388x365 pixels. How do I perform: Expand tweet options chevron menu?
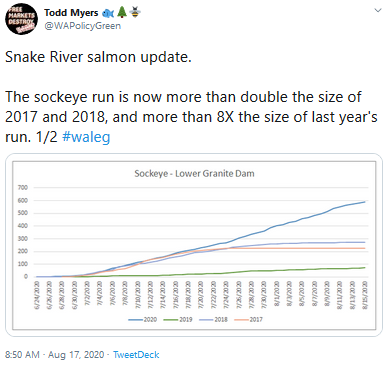pos(378,11)
